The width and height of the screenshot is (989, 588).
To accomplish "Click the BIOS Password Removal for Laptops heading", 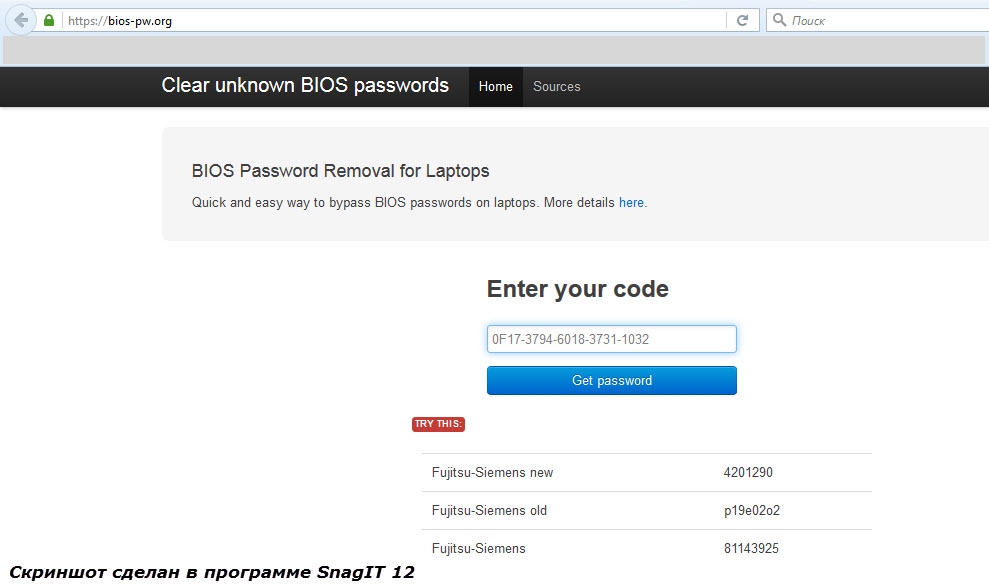I will (x=341, y=171).
